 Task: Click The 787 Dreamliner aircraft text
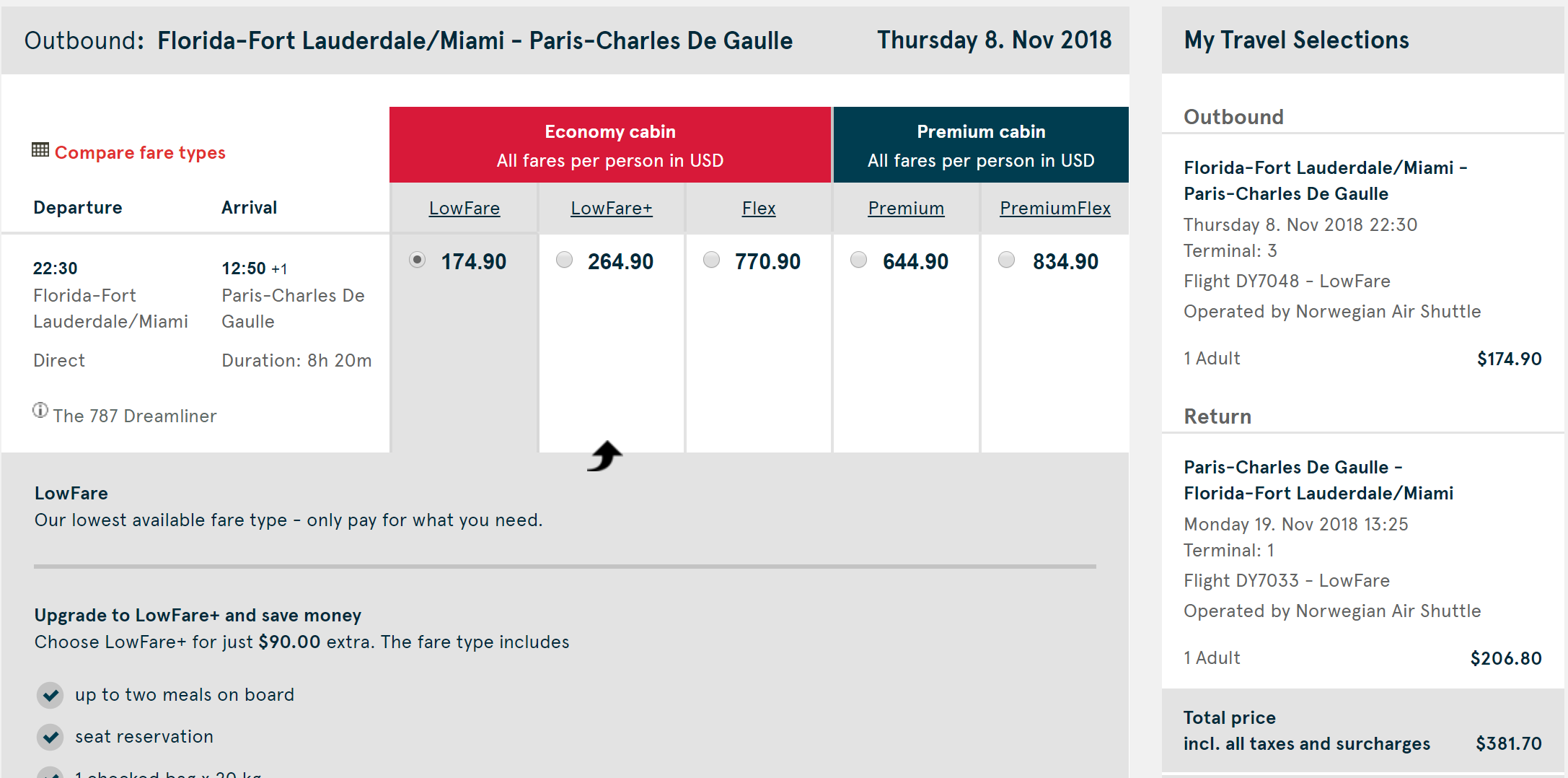coord(135,416)
